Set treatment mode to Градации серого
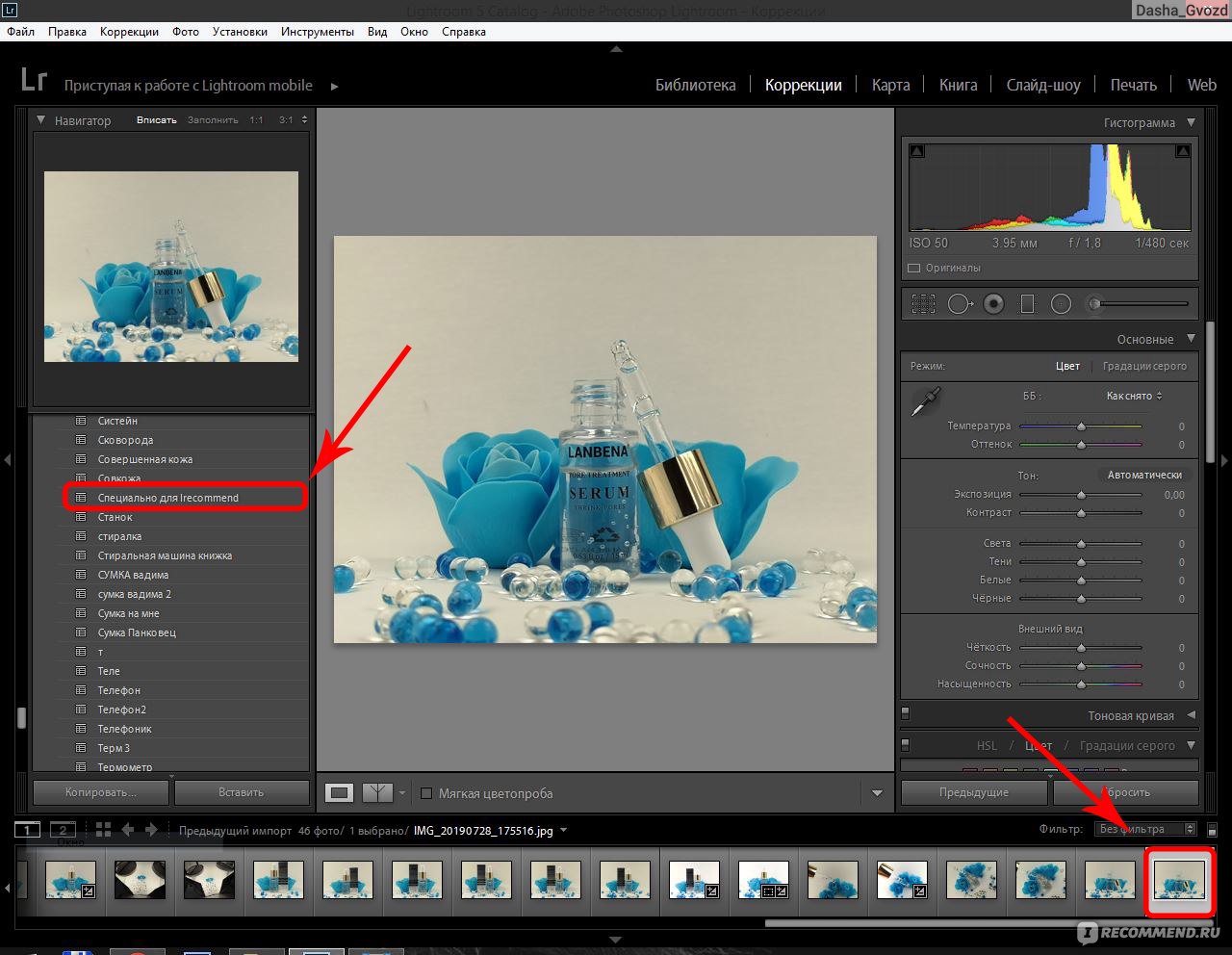The height and width of the screenshot is (955, 1232). coord(1144,366)
